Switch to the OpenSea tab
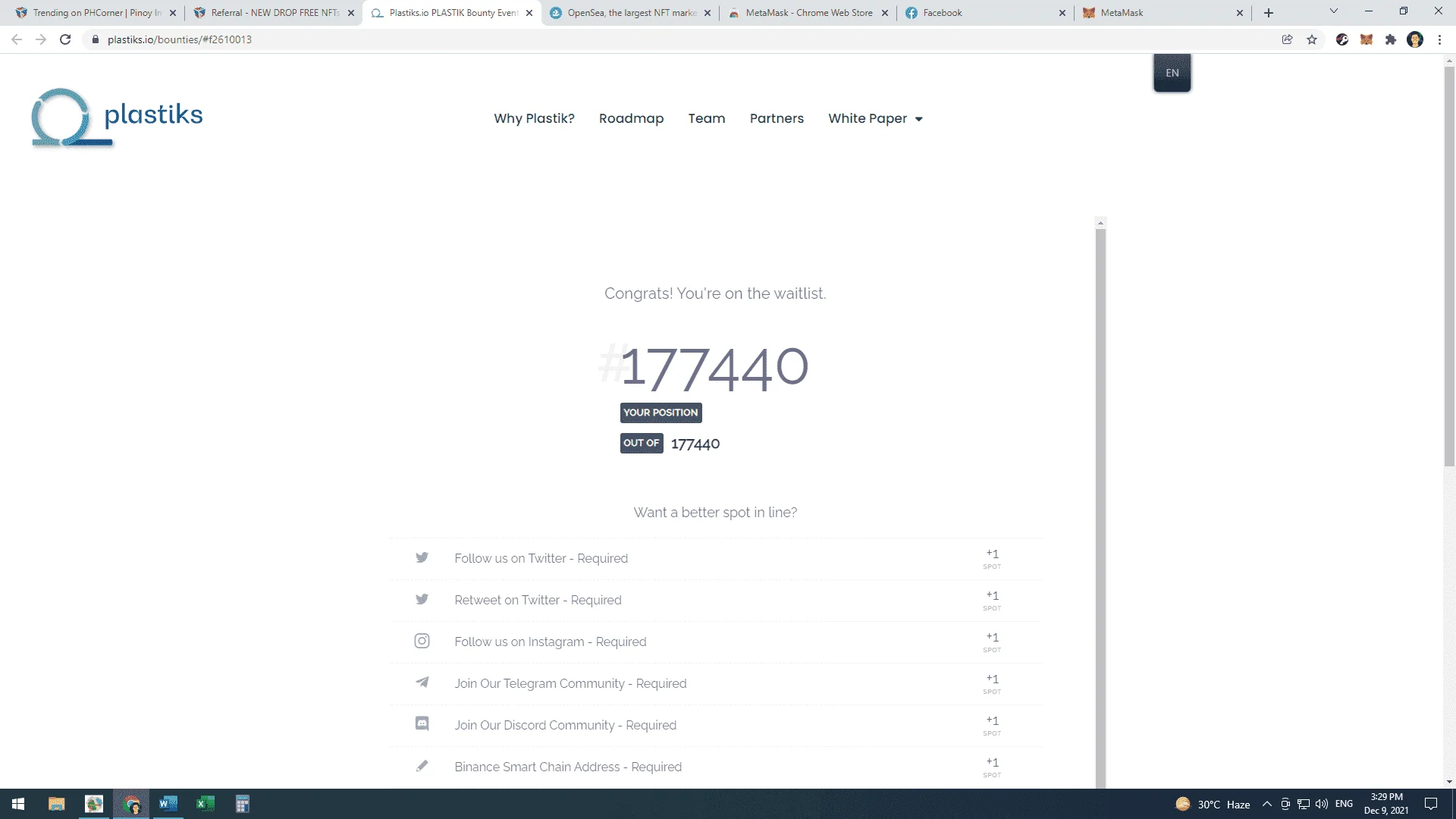 tap(631, 13)
